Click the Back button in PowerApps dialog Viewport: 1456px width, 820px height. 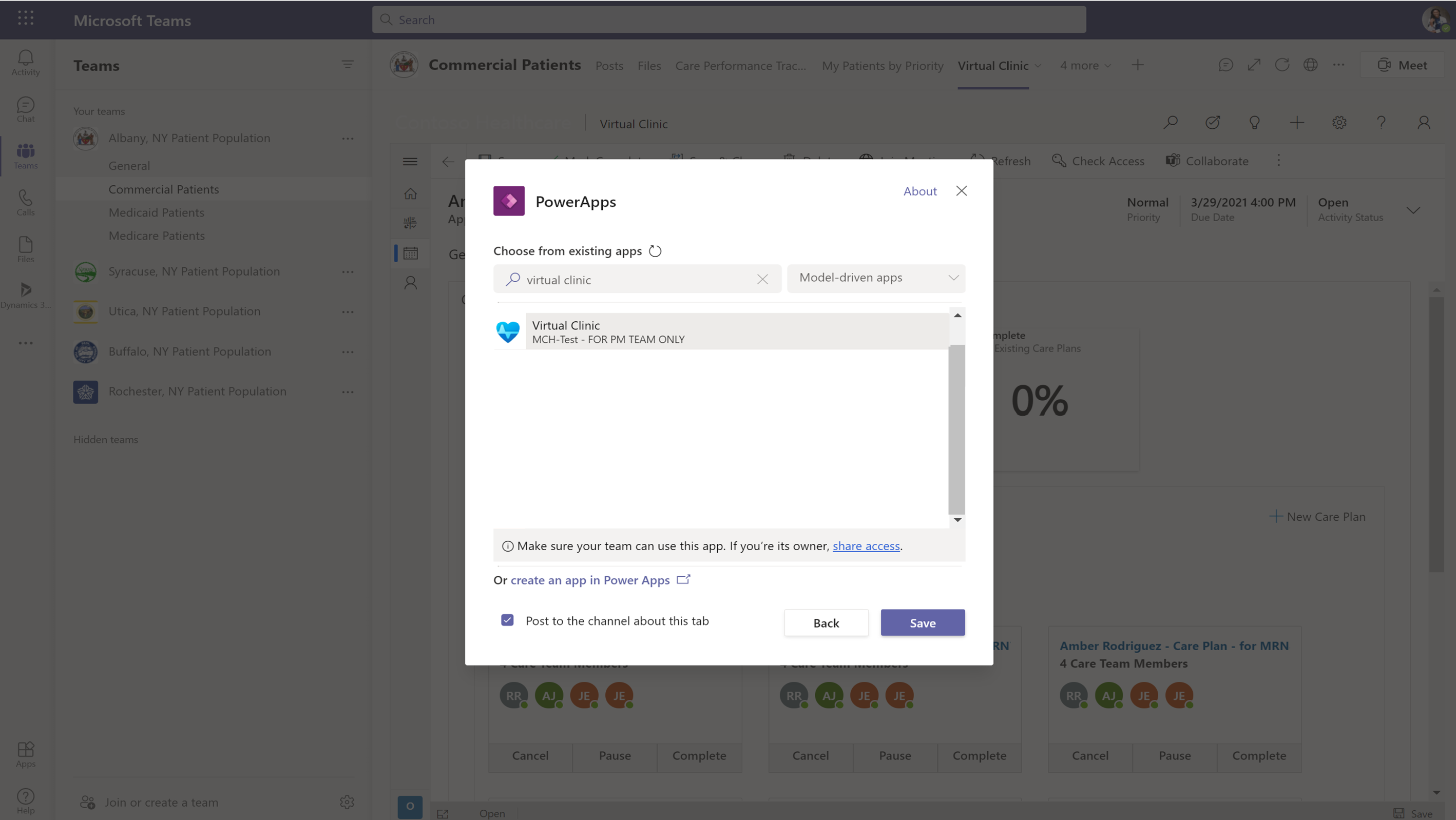click(x=825, y=622)
